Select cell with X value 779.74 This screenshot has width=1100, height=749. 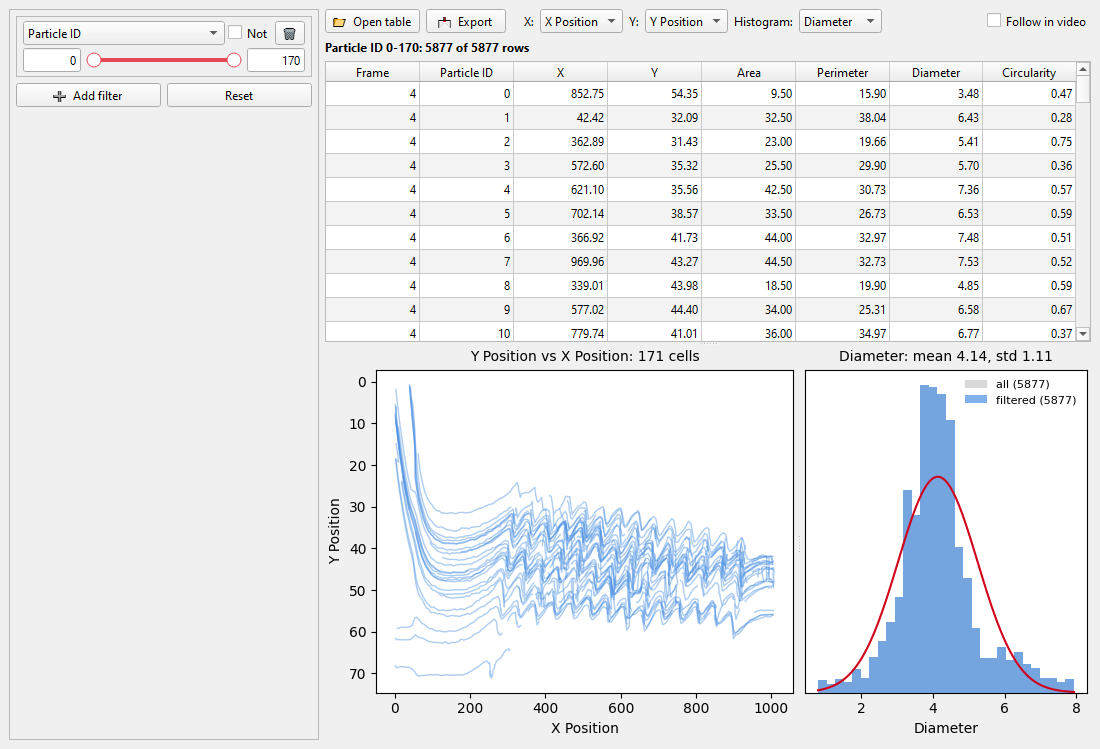point(561,332)
